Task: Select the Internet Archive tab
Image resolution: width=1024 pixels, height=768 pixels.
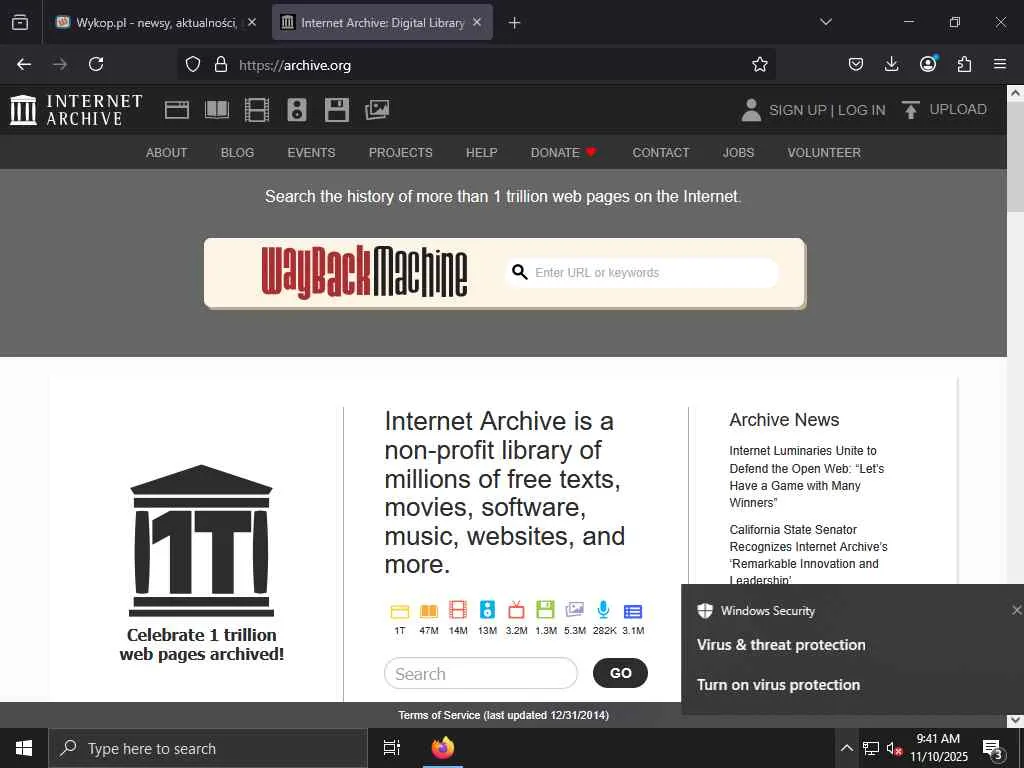Action: pos(382,23)
